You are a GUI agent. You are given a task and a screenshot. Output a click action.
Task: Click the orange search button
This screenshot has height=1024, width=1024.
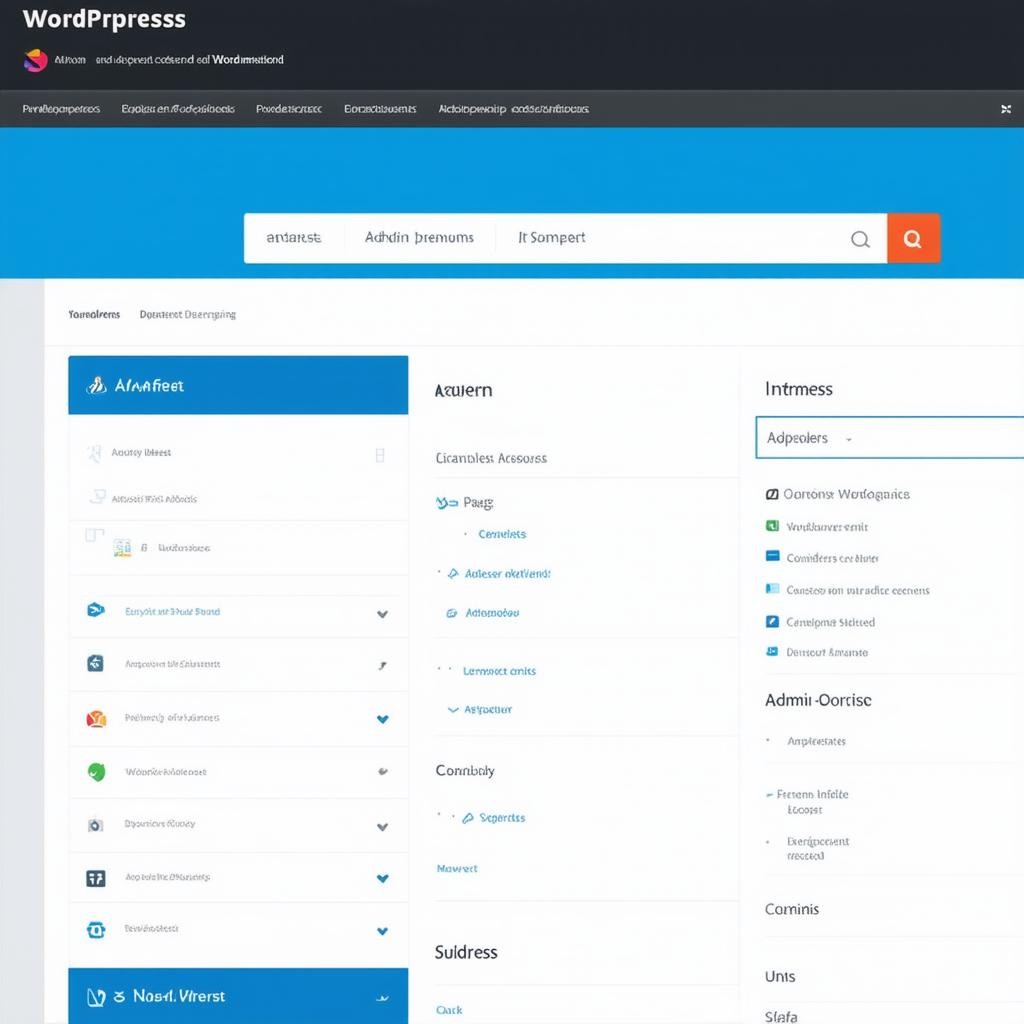click(912, 238)
